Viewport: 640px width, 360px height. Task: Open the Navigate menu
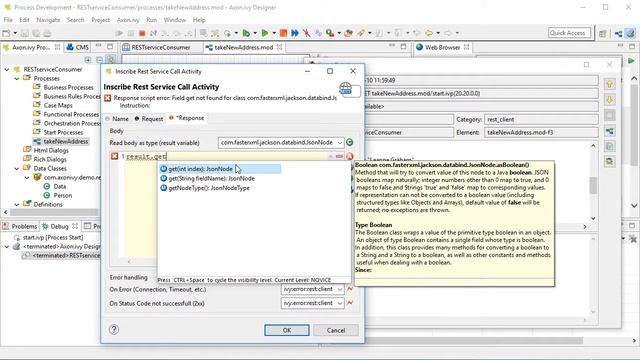click(x=48, y=20)
